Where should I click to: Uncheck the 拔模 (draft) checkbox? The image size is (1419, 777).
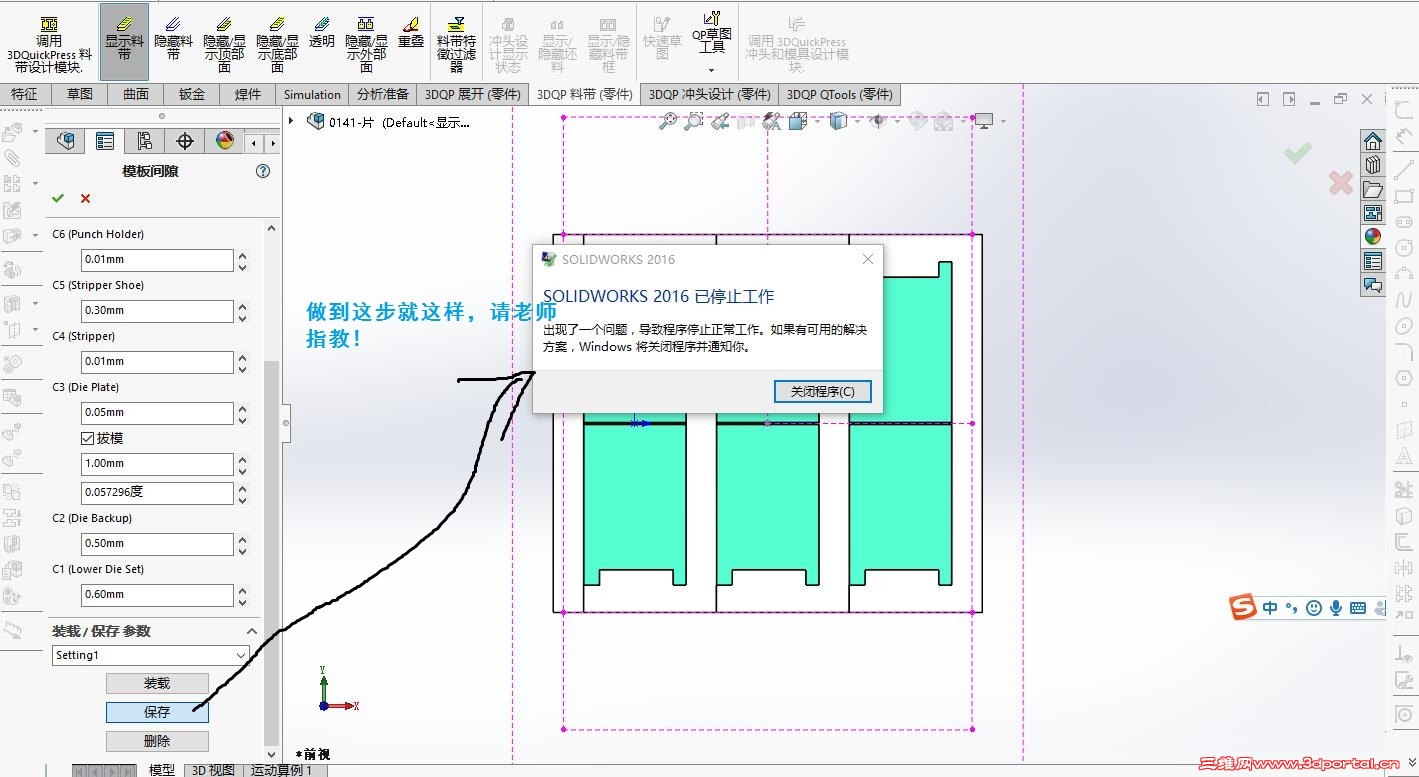88,439
